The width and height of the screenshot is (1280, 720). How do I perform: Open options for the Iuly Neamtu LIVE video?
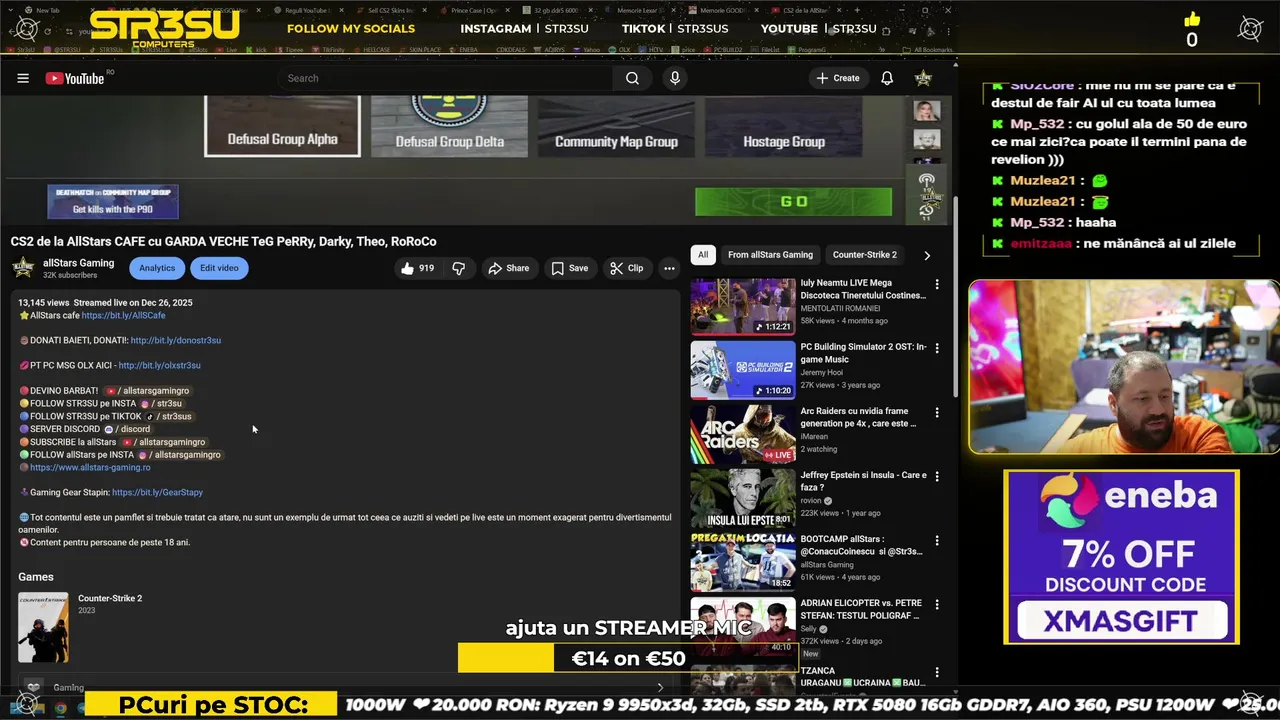937,284
